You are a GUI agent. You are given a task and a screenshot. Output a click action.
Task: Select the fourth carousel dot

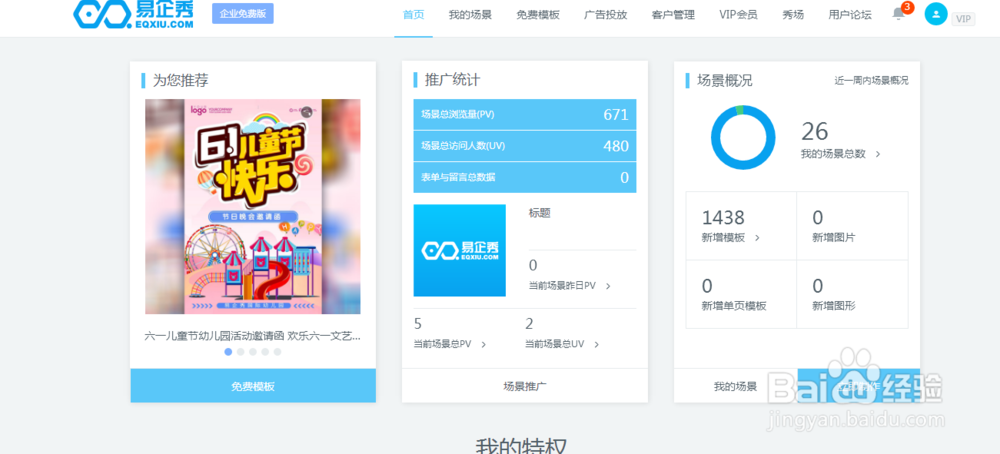tap(265, 351)
